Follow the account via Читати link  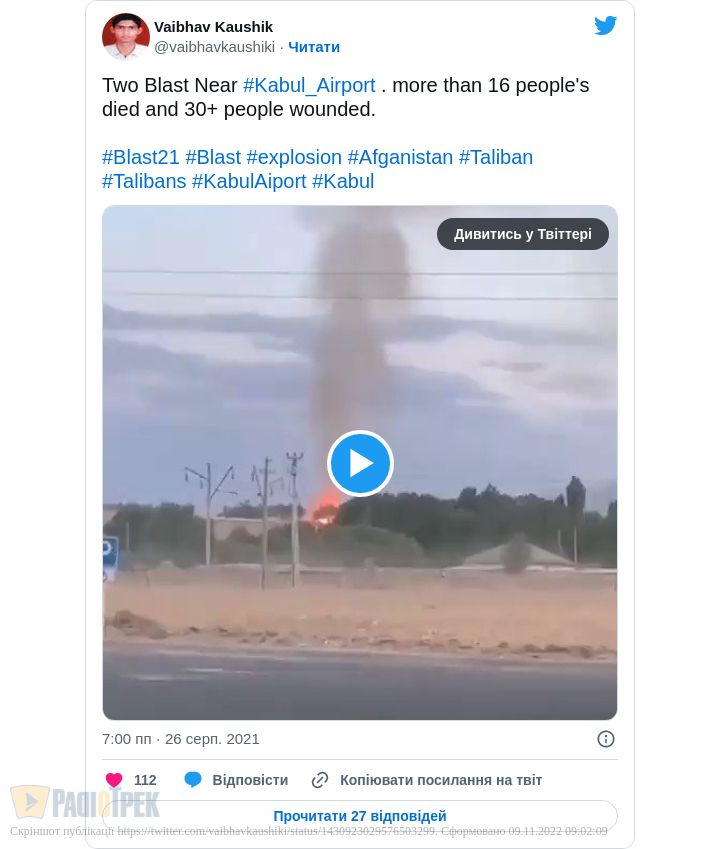314,47
